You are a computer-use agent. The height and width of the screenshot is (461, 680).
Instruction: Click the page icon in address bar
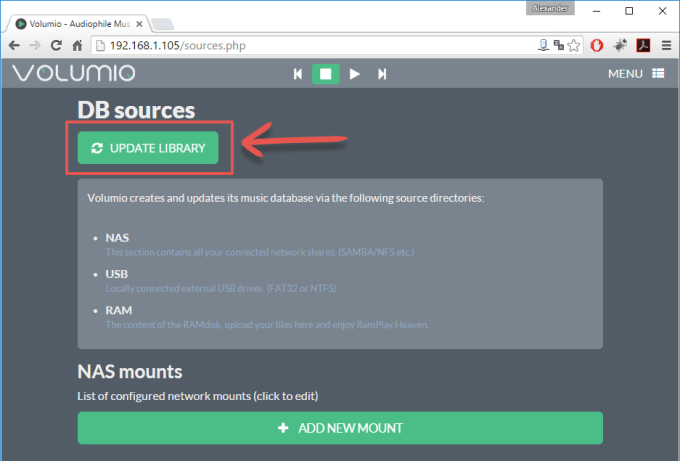(101, 46)
